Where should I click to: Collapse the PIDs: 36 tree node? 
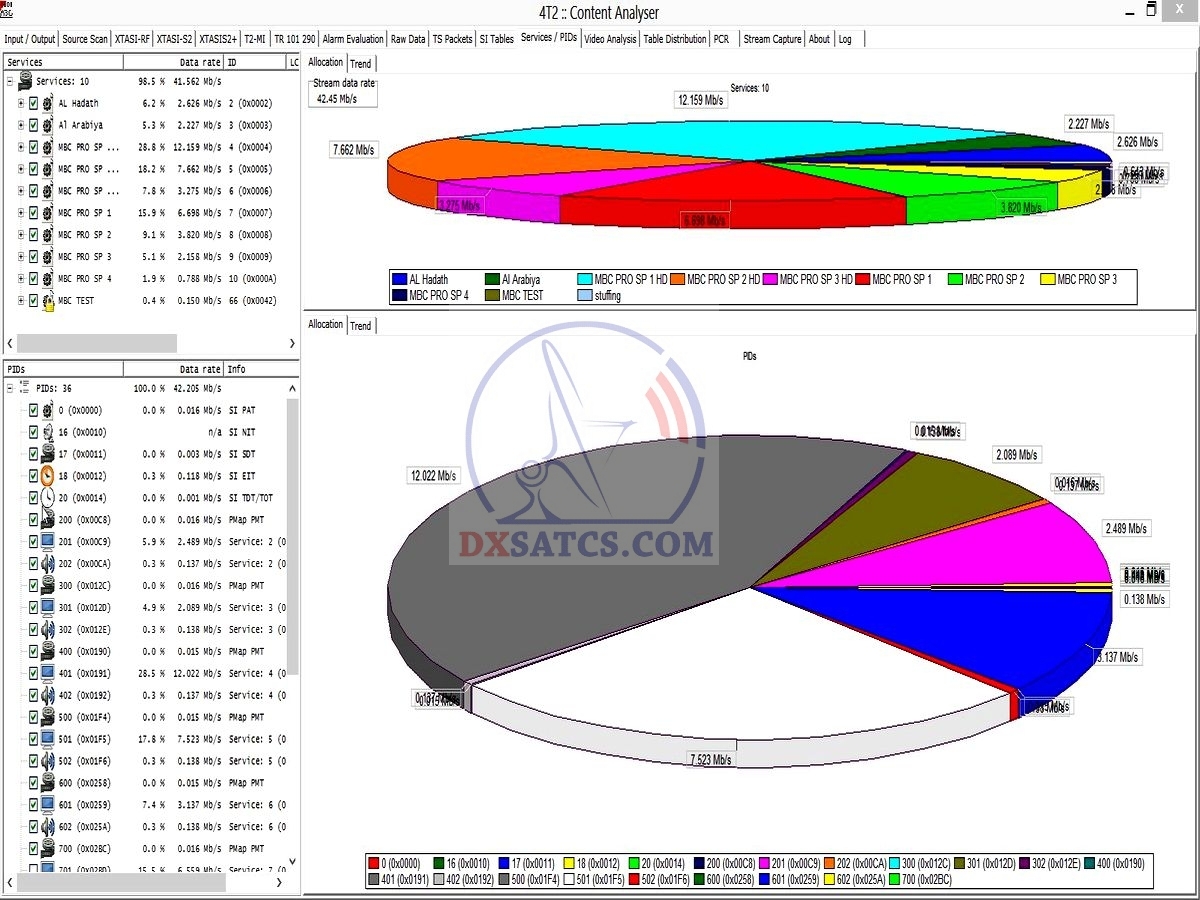coord(9,388)
